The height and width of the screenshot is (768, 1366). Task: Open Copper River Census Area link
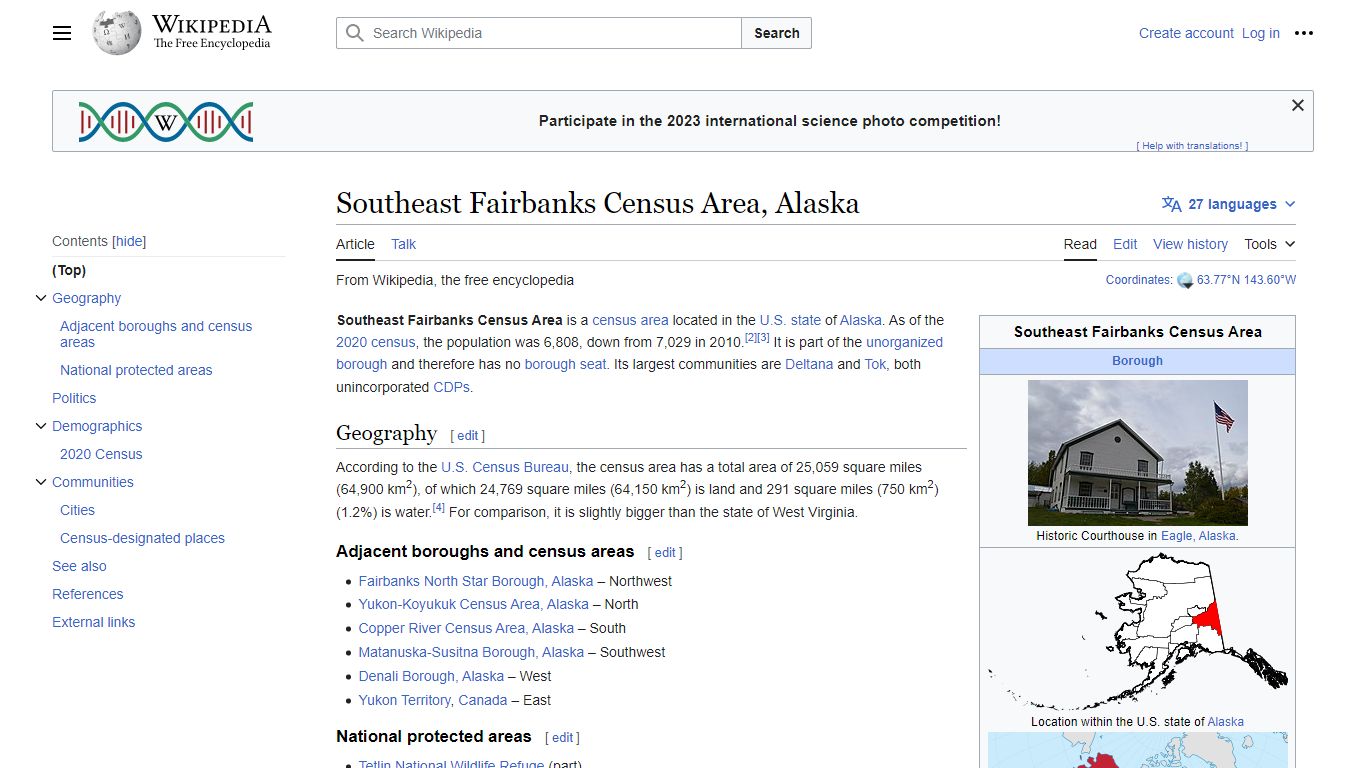(x=466, y=628)
